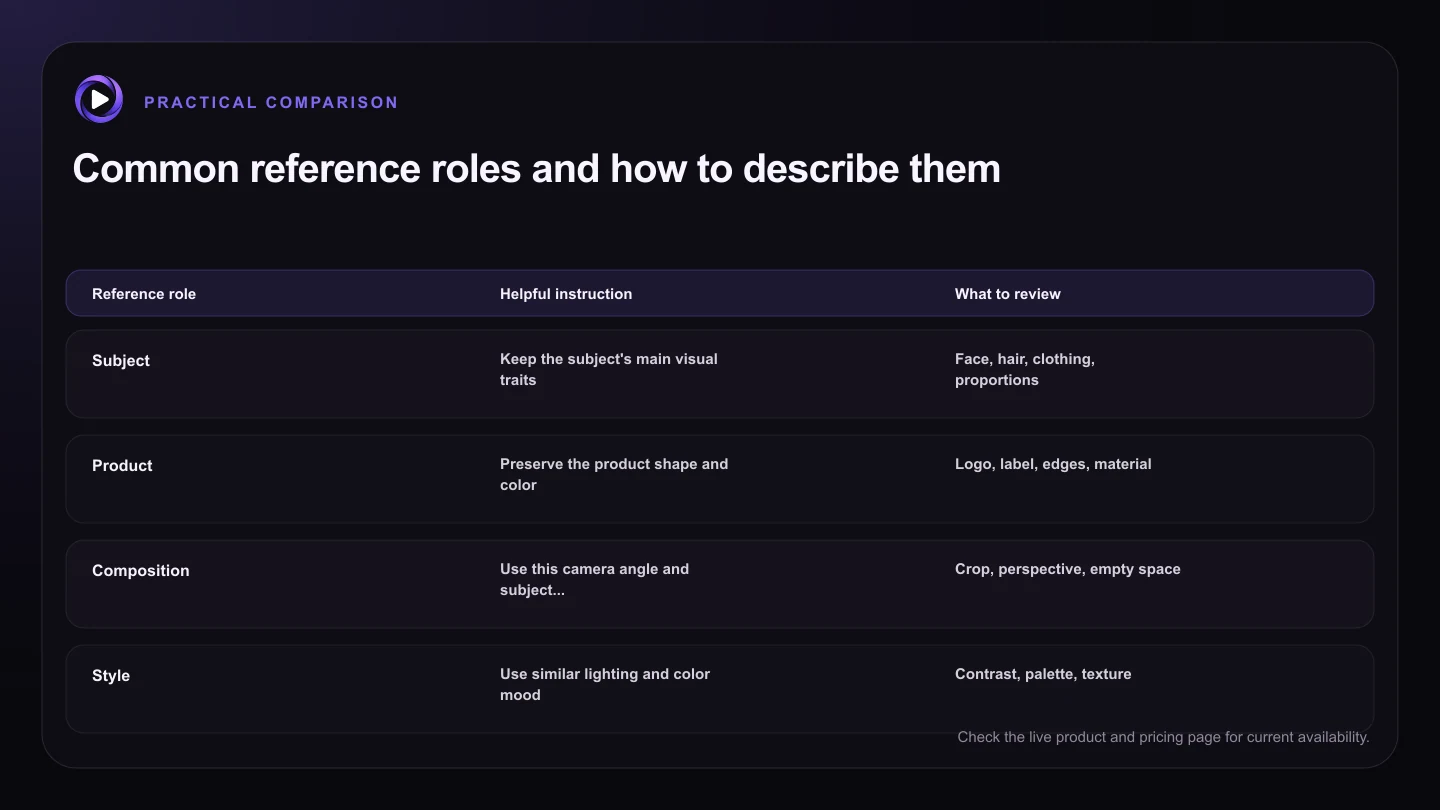Click the 'What to review' column header
The image size is (1440, 810).
(1008, 294)
